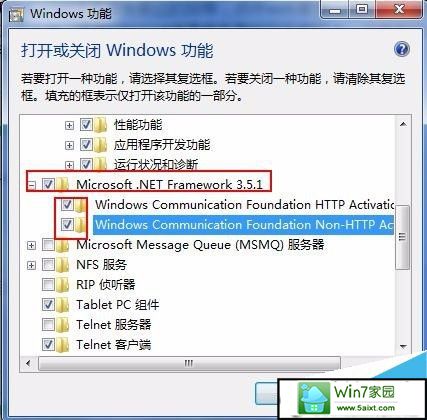Collapse the Microsoft .NET Framework 3.5.1 node
The width and height of the screenshot is (427, 420).
[31, 185]
